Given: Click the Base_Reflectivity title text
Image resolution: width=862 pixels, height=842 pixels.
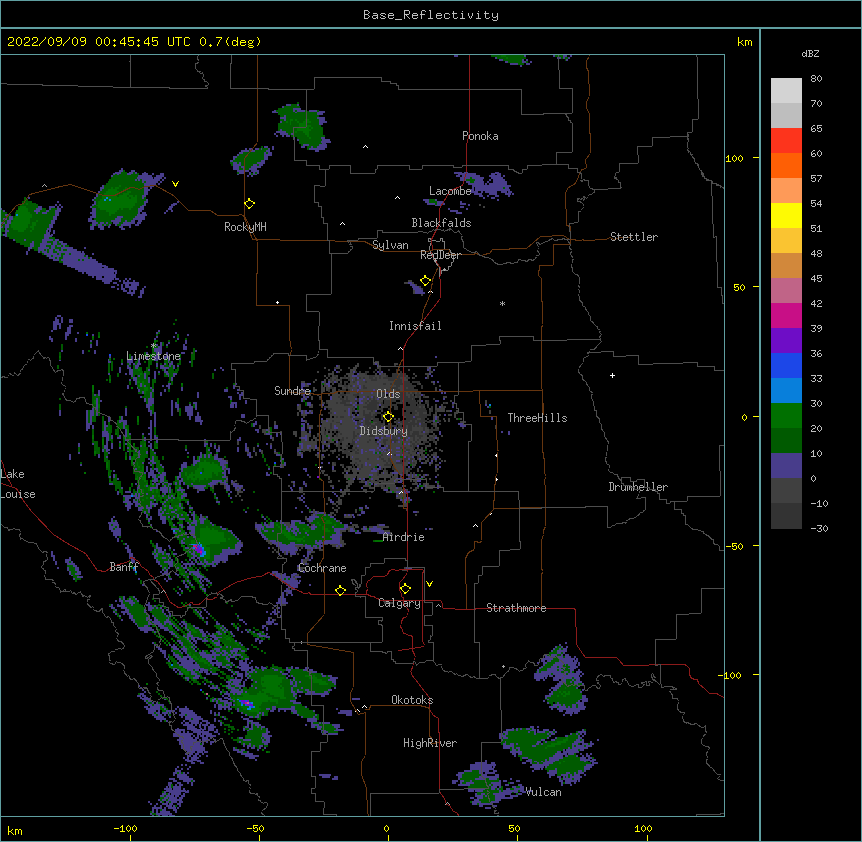Looking at the screenshot, I should click(431, 15).
